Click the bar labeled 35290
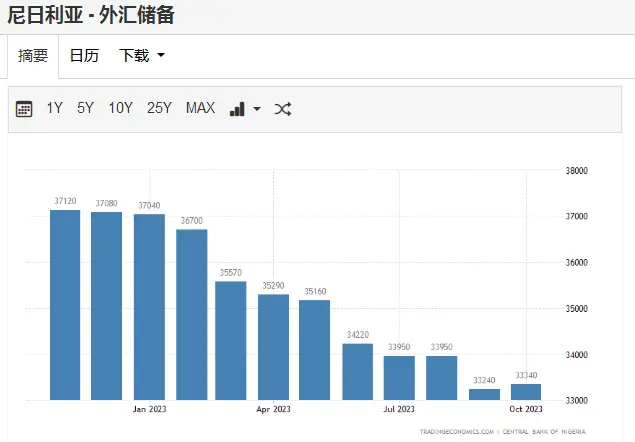 coord(273,347)
